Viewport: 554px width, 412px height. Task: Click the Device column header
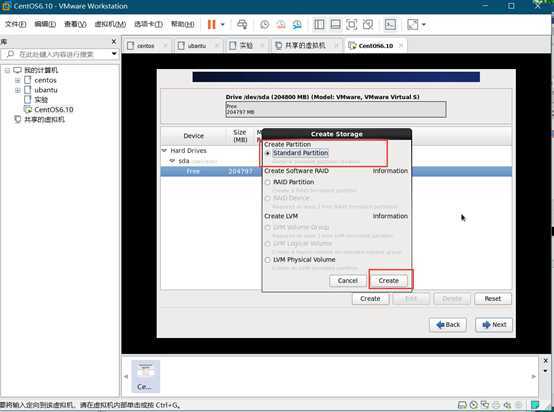(193, 136)
